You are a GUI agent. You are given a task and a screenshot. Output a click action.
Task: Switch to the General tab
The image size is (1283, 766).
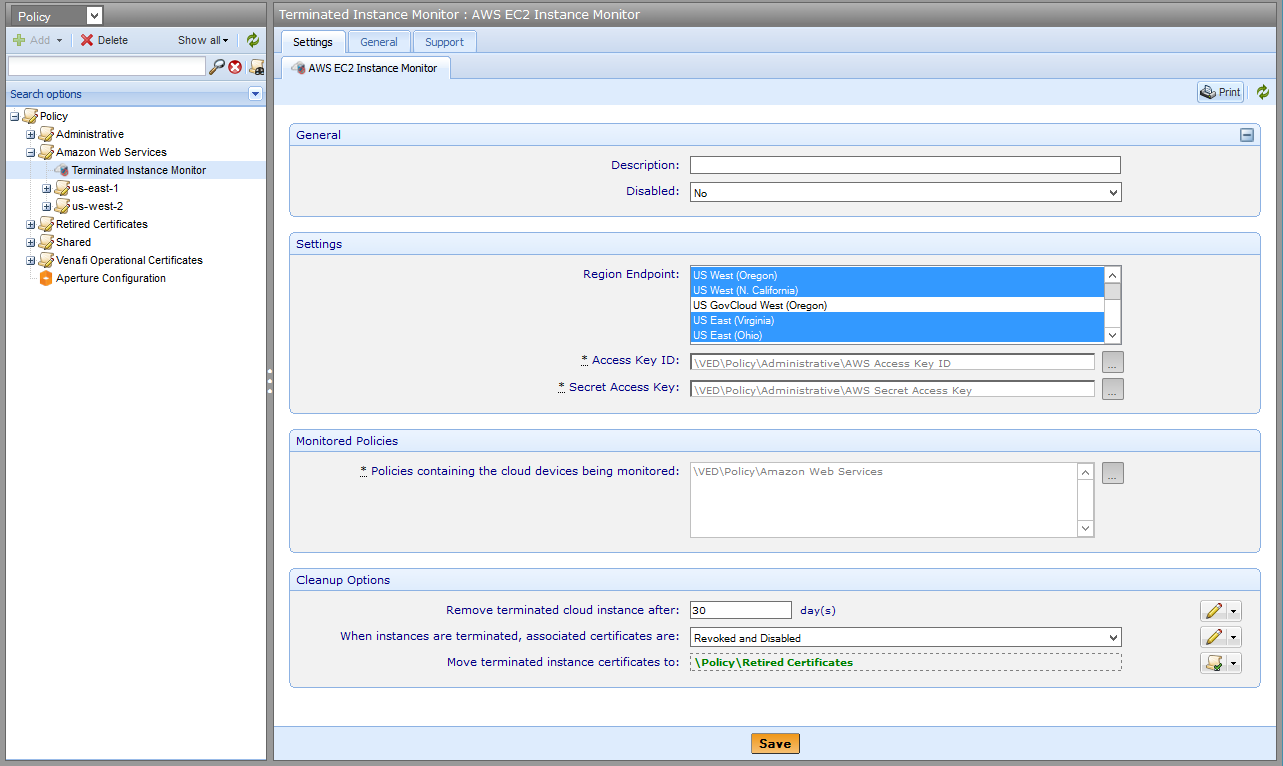coord(379,42)
